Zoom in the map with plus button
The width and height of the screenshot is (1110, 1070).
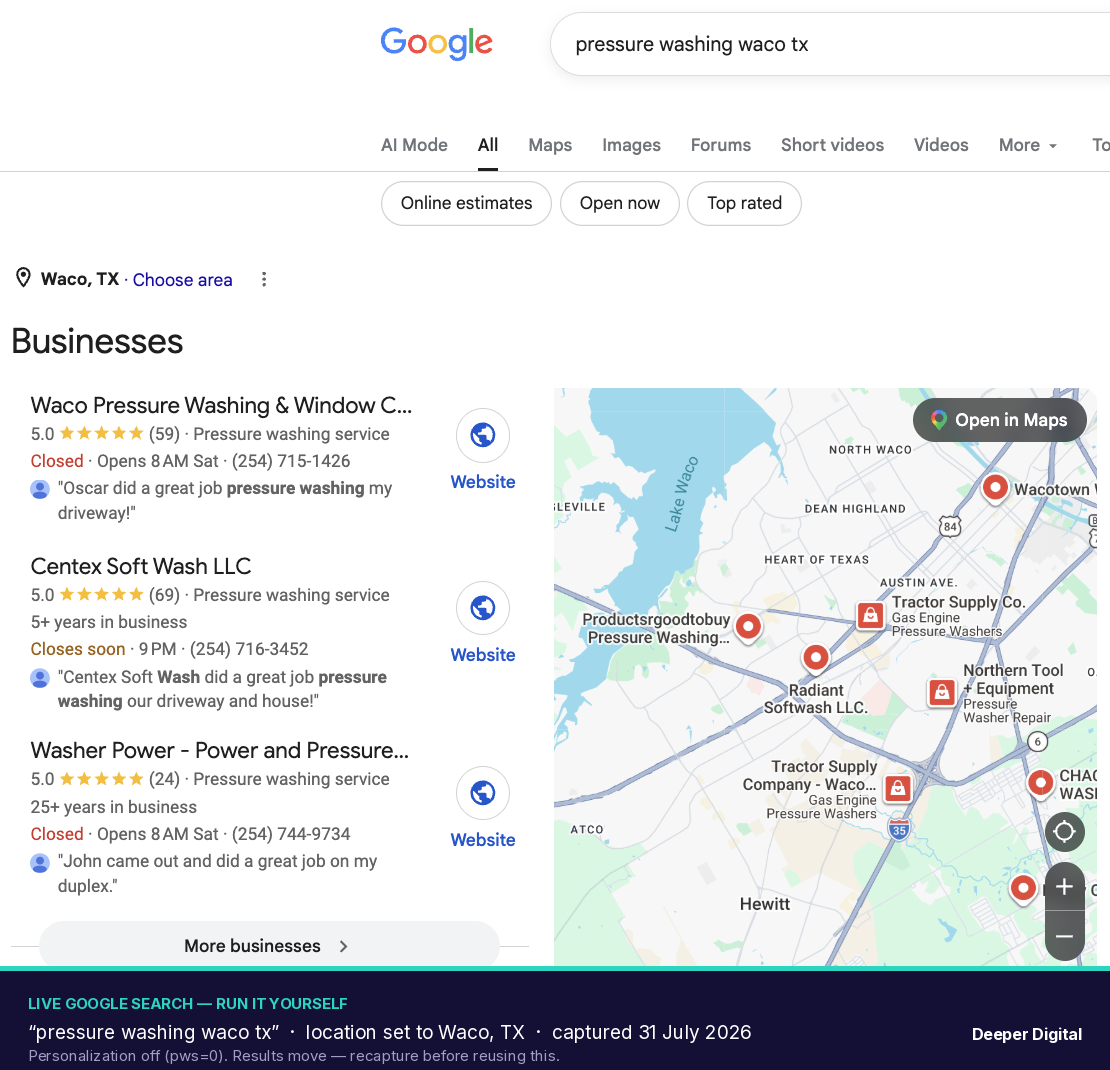(1064, 887)
